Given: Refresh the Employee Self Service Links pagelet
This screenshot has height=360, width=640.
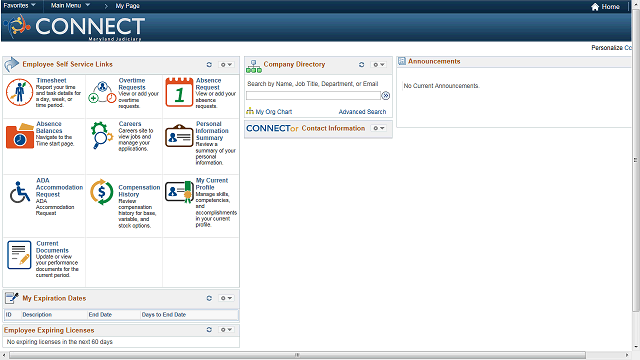Looking at the screenshot, I should [x=209, y=64].
